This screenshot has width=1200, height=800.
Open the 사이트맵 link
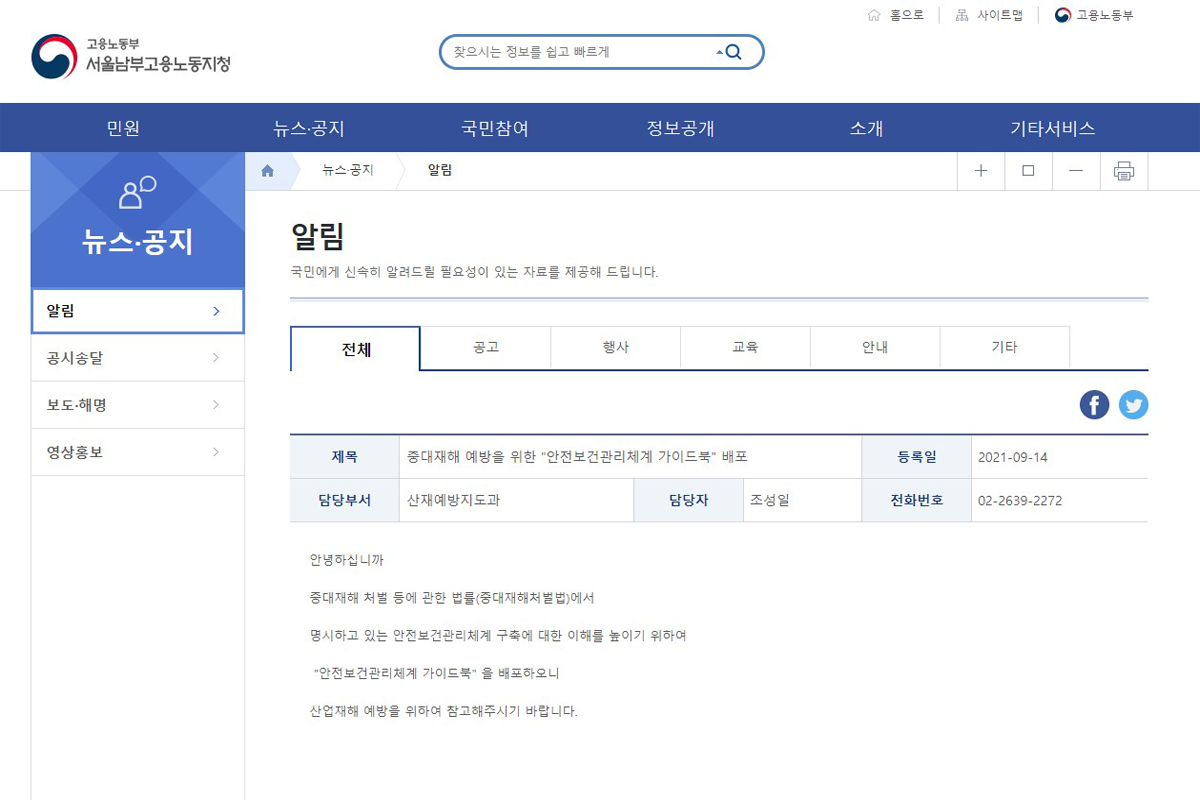(989, 15)
